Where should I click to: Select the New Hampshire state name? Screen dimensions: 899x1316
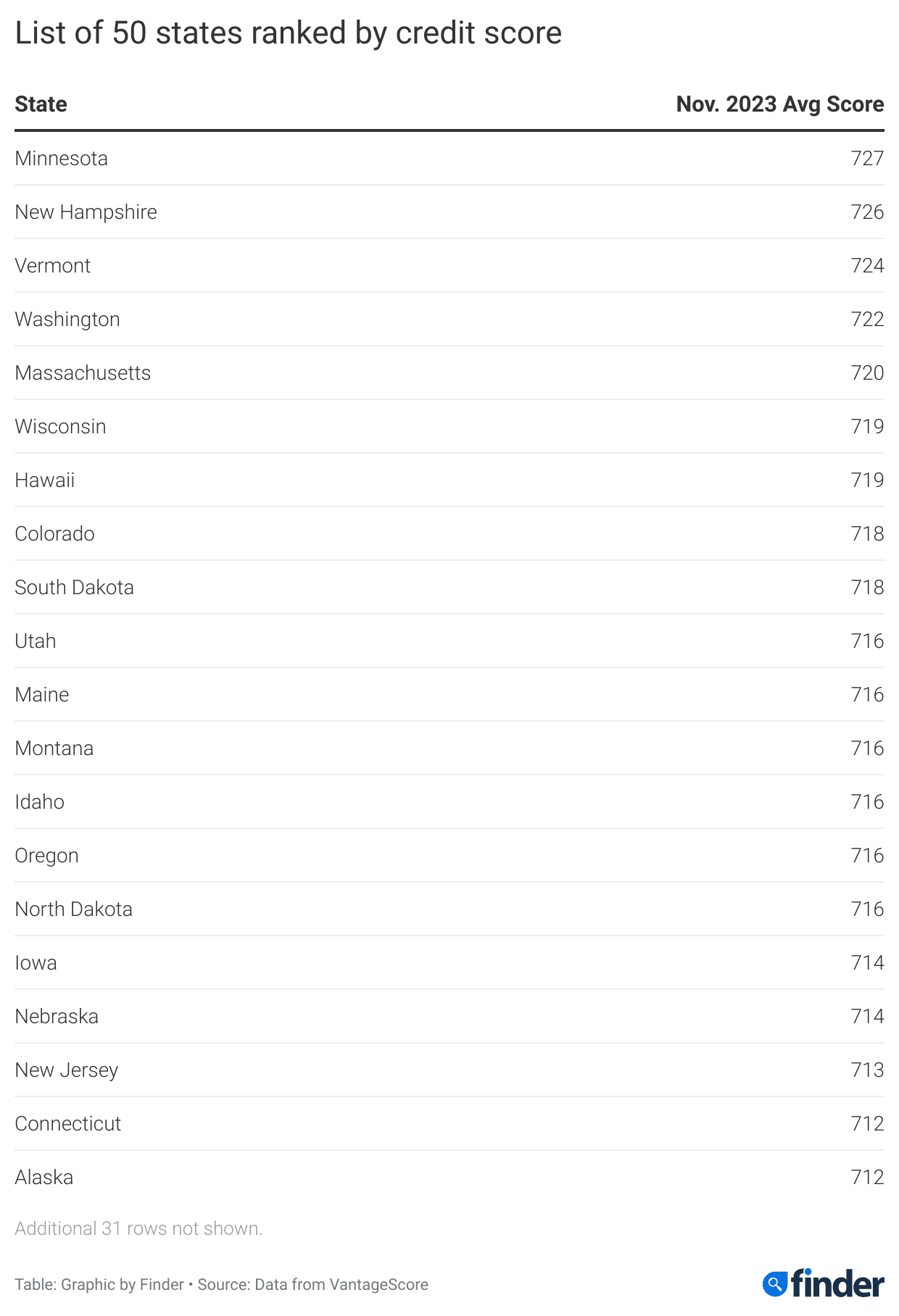click(86, 212)
